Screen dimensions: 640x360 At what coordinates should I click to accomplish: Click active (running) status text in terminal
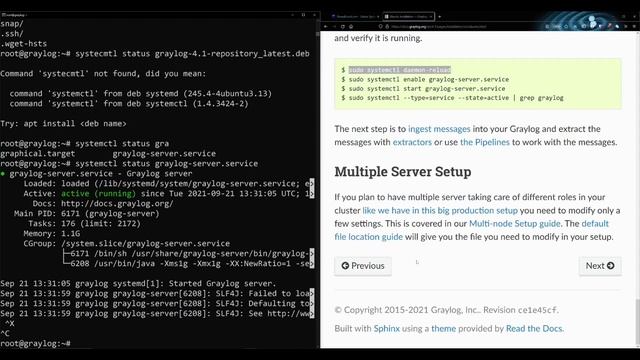click(98, 193)
